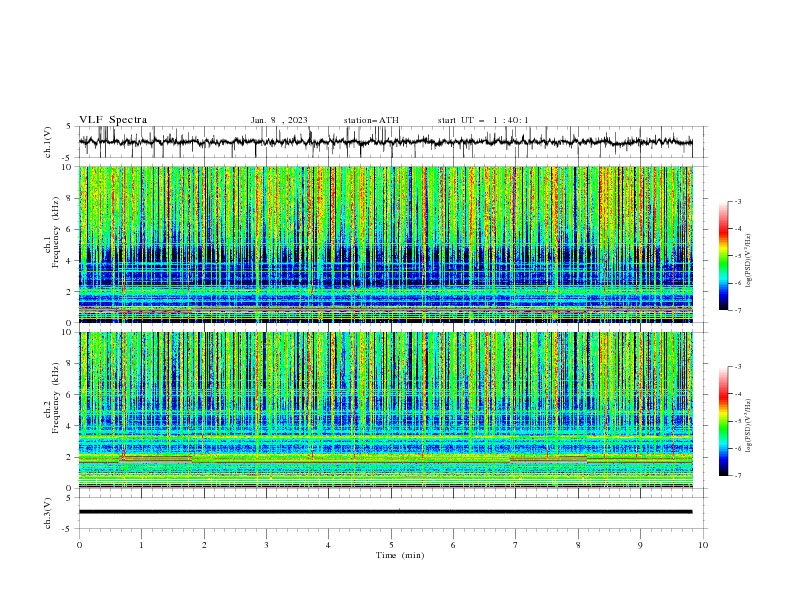Click the "Time (min)" x-axis label
Viewport: 792px width, 612px height.
coord(400,555)
